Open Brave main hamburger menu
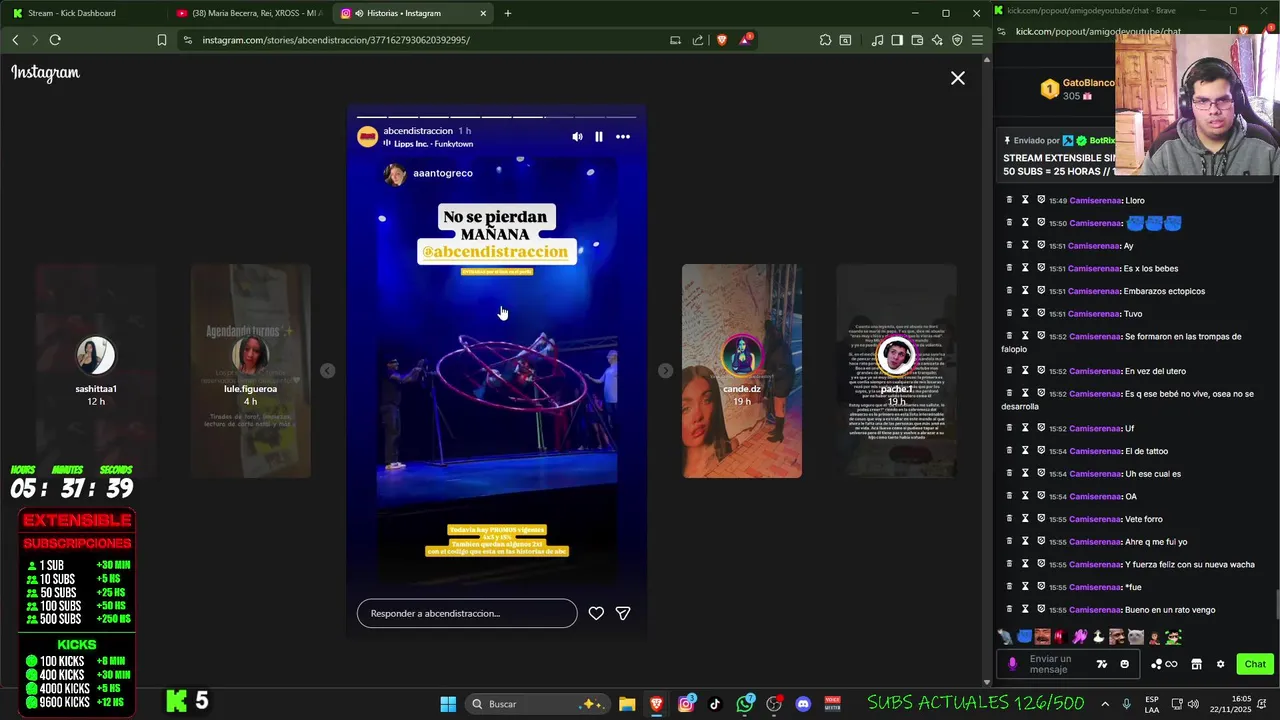 coord(977,40)
